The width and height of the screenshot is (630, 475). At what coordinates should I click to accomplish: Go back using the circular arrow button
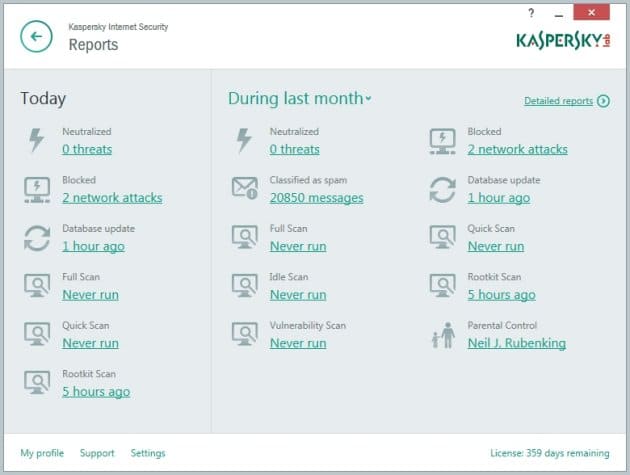[36, 37]
